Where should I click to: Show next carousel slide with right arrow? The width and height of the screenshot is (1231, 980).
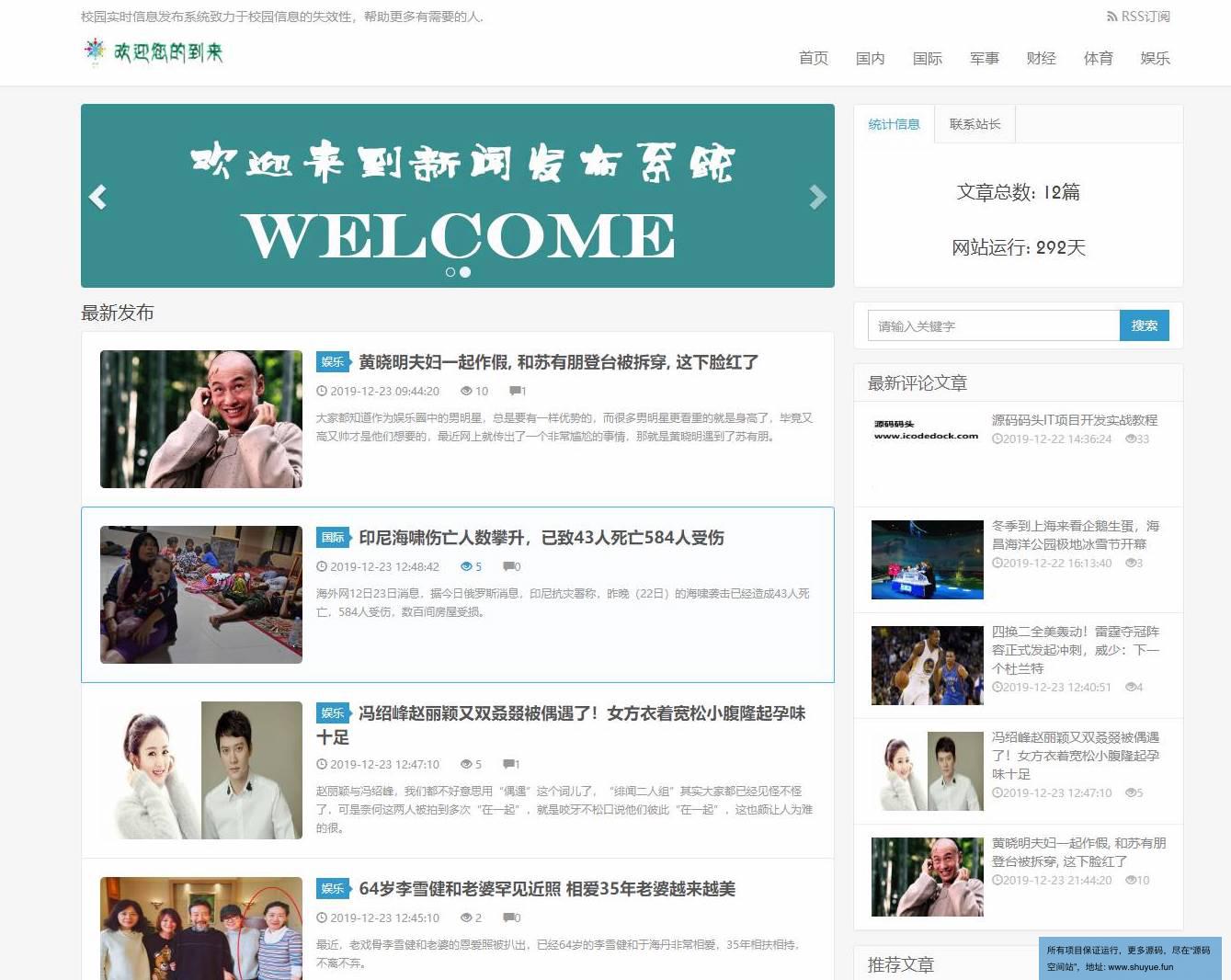(x=817, y=197)
